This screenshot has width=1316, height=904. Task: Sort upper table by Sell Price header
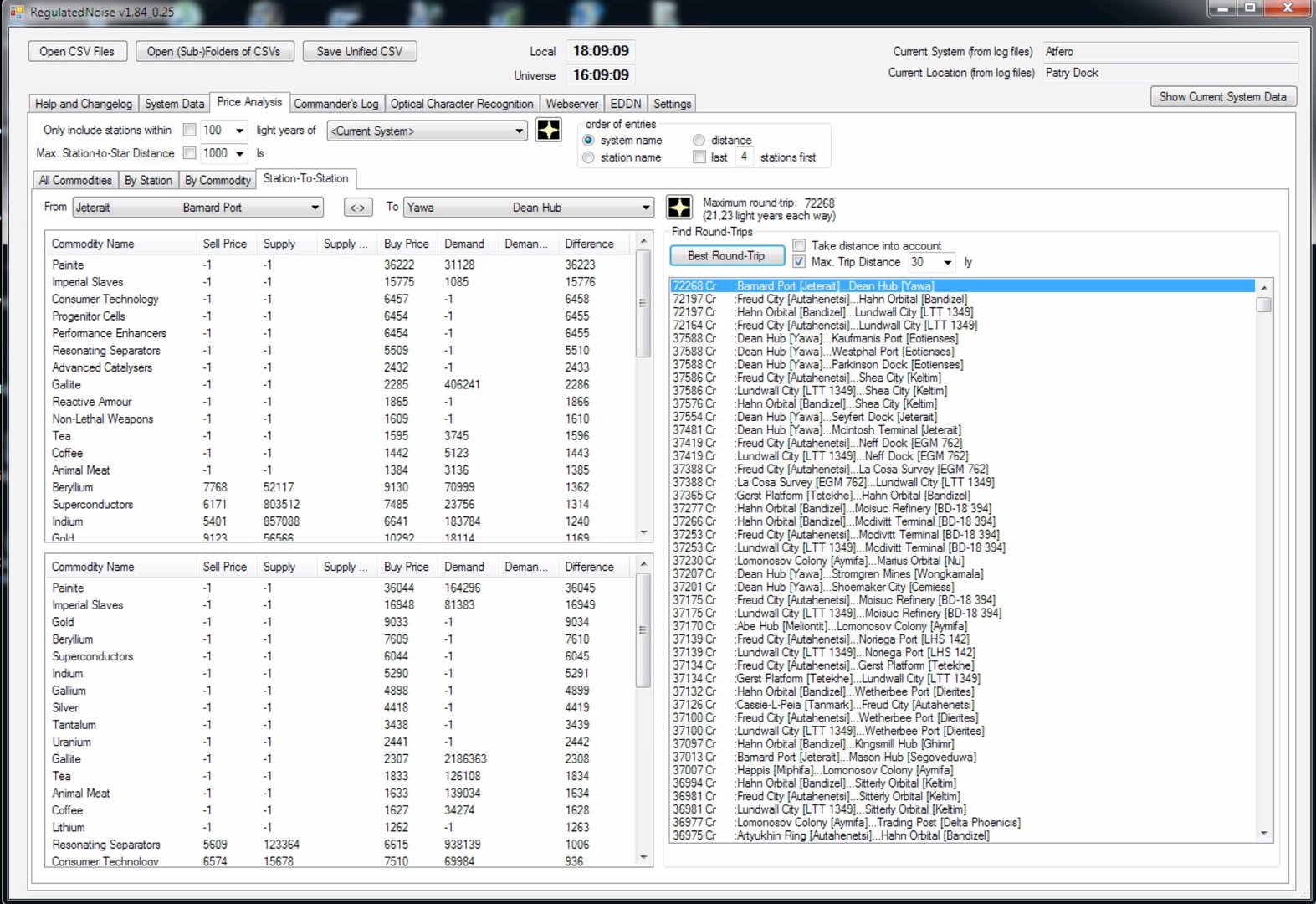click(x=224, y=244)
